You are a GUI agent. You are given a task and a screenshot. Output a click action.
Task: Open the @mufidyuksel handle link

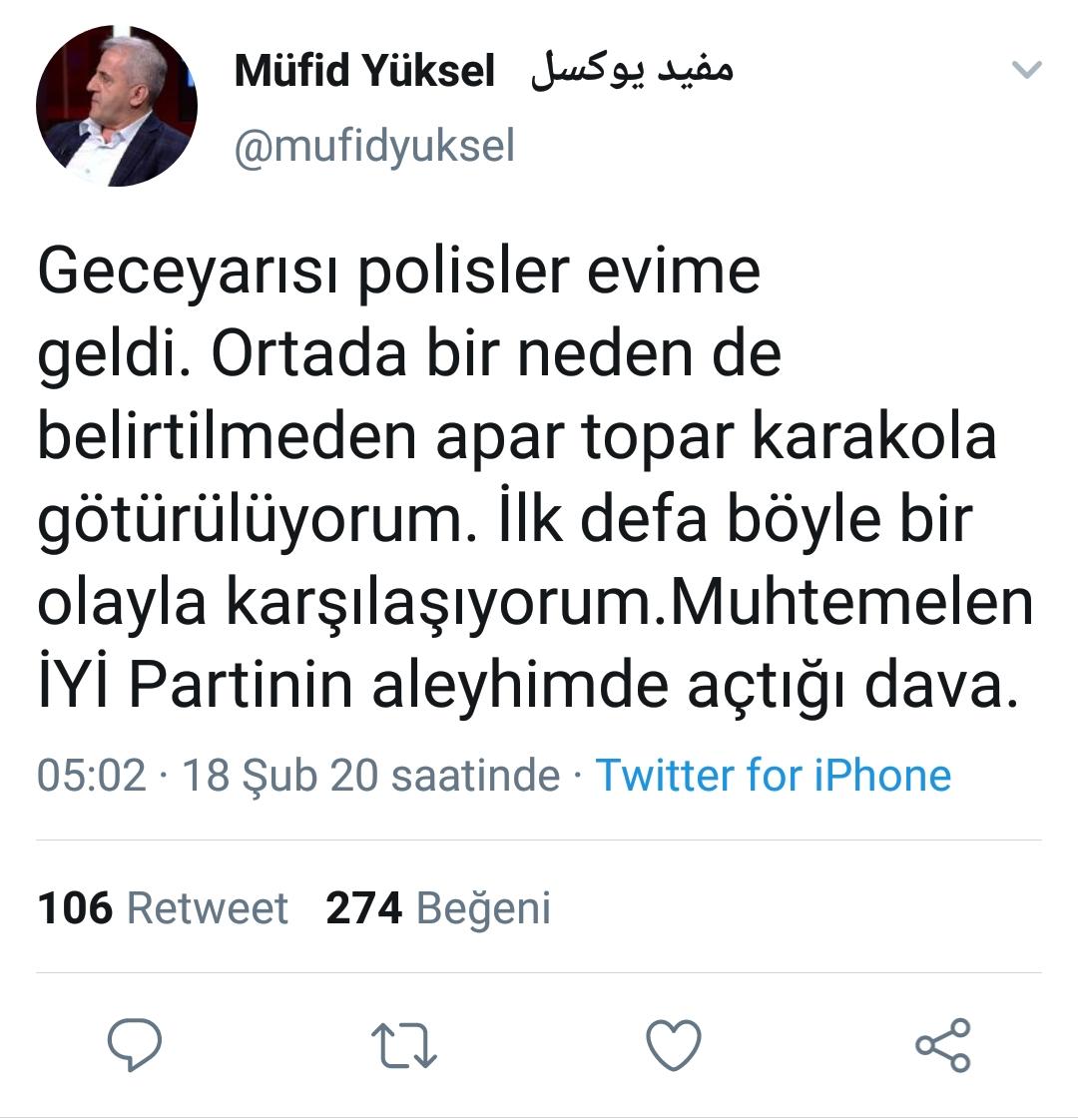[374, 147]
